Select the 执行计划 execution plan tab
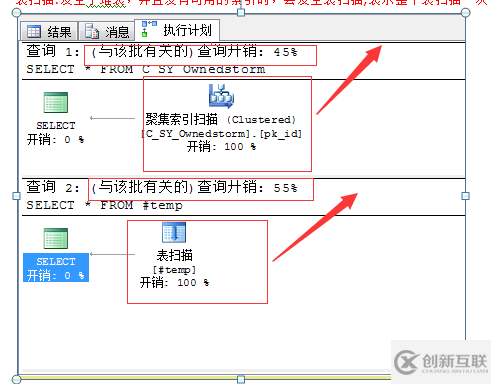This screenshot has width=491, height=384. [177, 30]
